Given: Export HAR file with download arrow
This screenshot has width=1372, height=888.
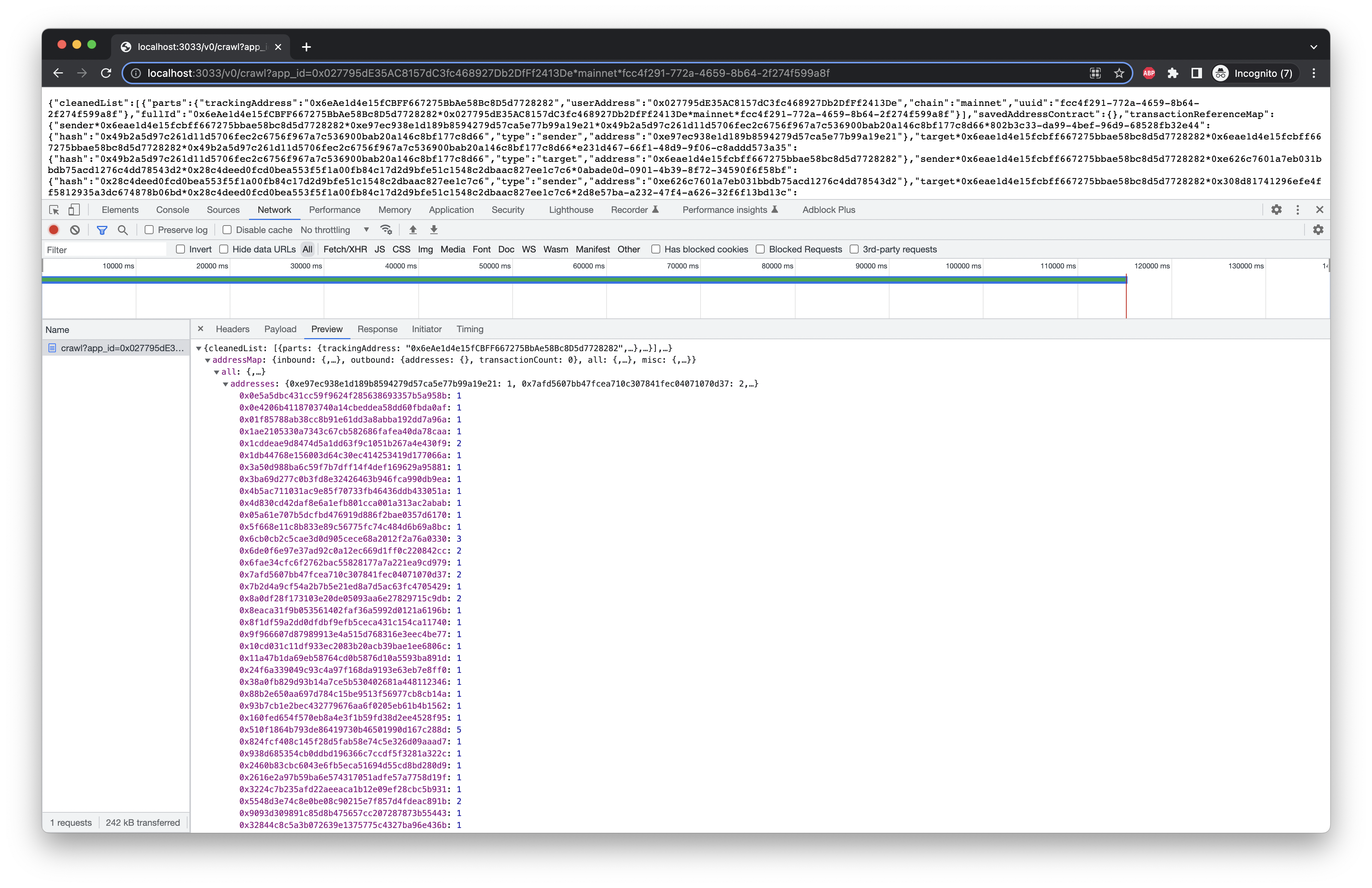Looking at the screenshot, I should (x=434, y=230).
